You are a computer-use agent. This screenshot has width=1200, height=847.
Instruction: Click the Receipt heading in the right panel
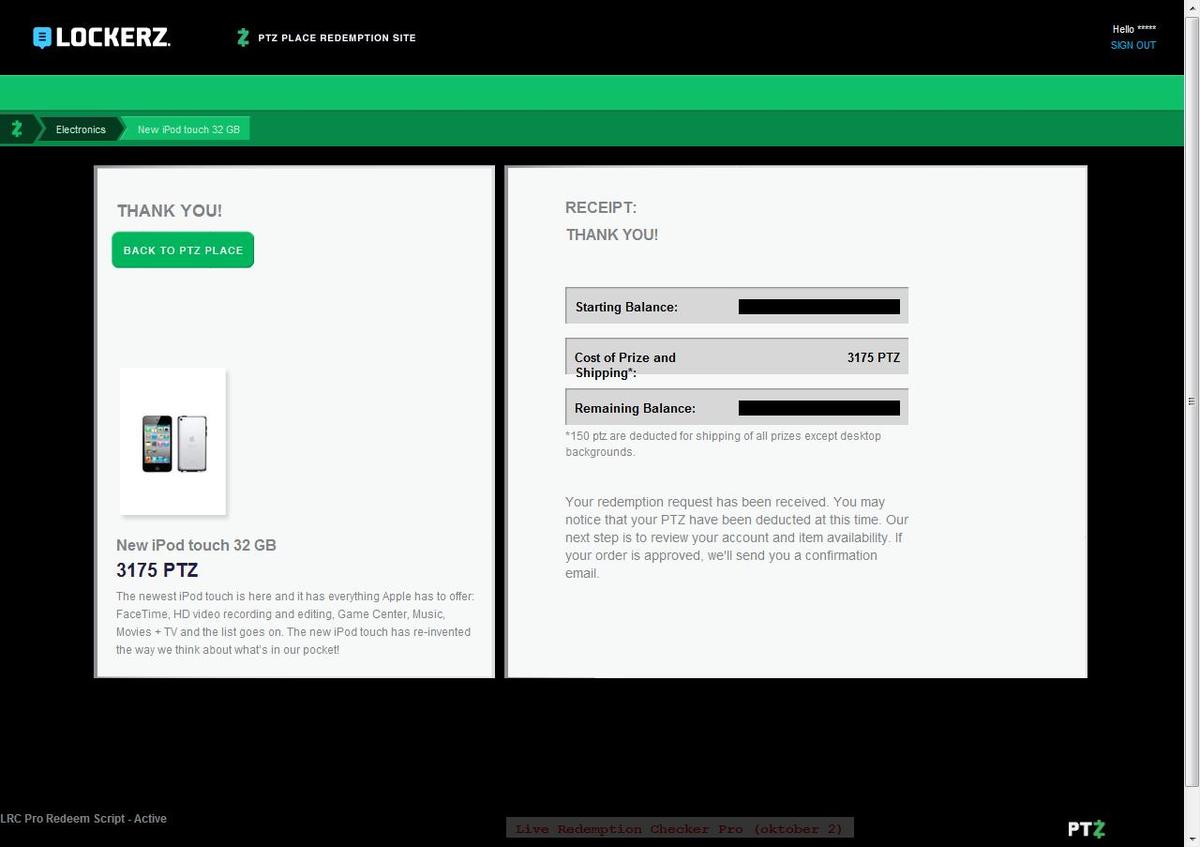(x=600, y=208)
